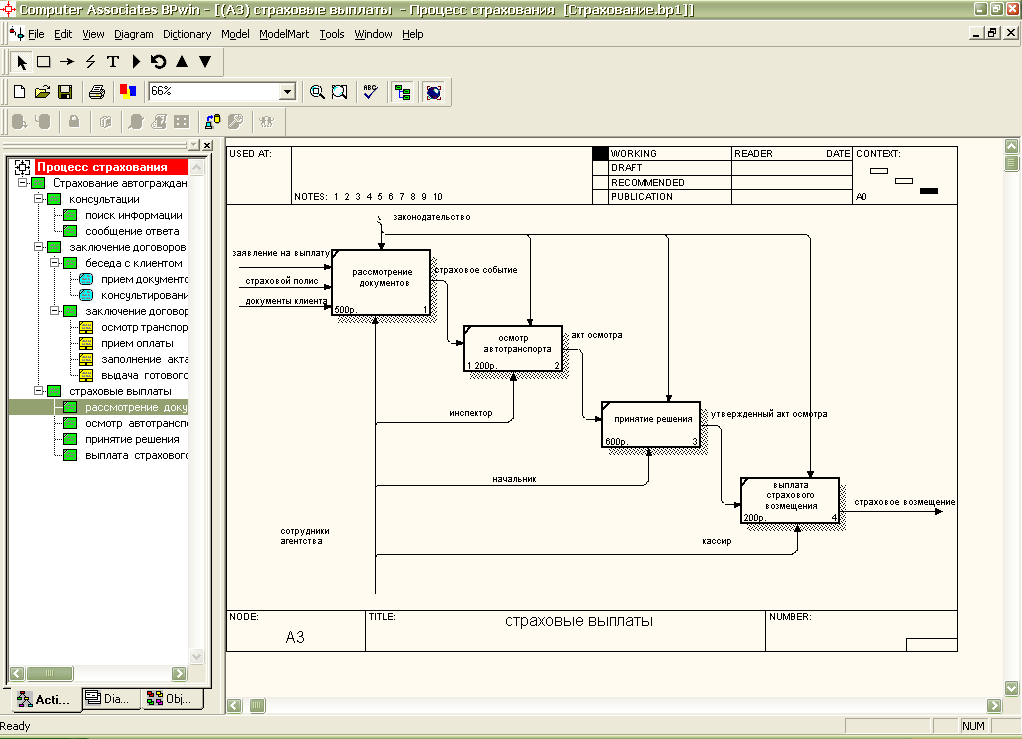Switch to the Activities tab
This screenshot has width=1022, height=739.
[44, 699]
